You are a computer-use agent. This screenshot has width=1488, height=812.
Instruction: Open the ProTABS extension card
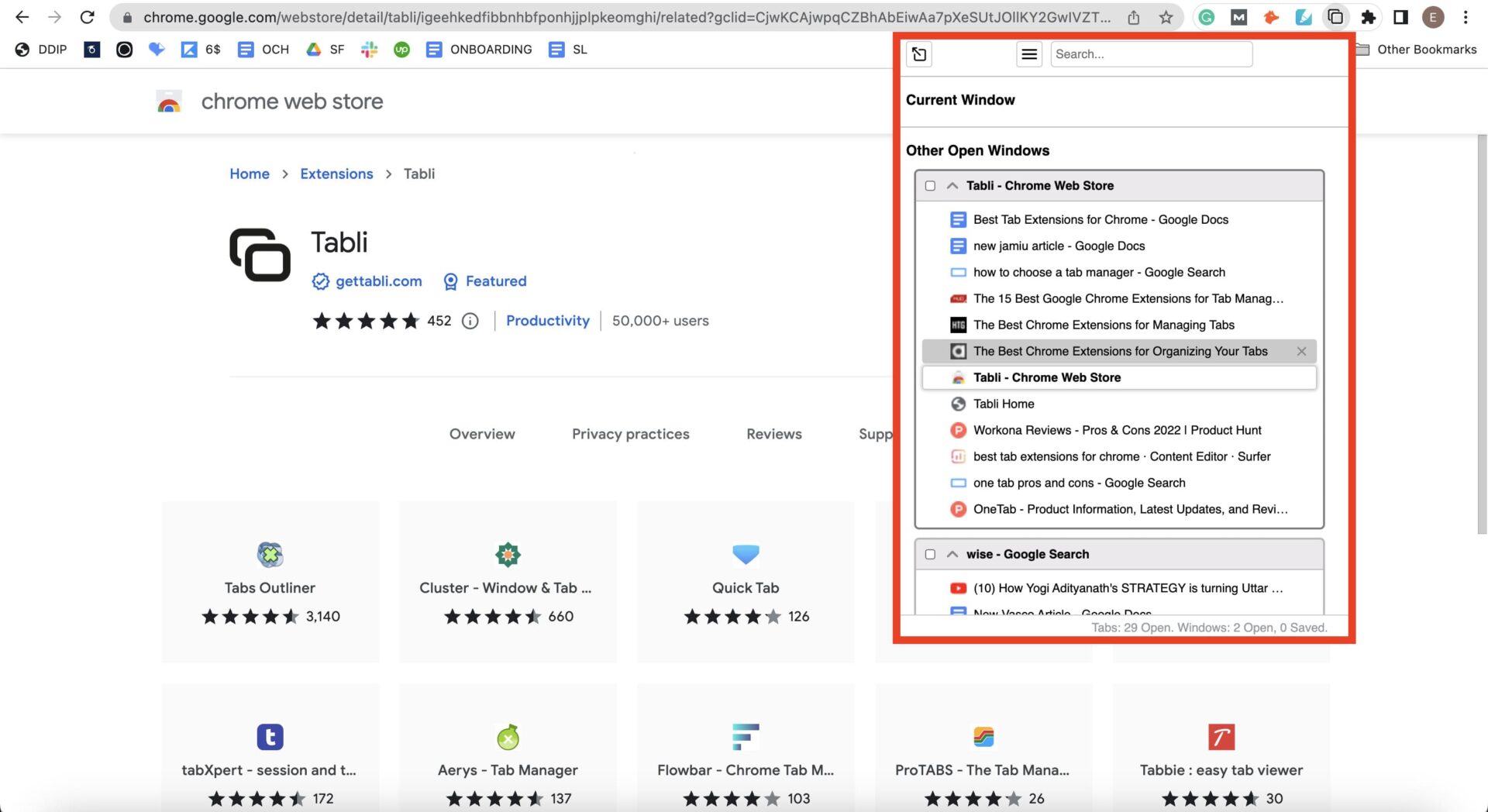click(x=983, y=748)
